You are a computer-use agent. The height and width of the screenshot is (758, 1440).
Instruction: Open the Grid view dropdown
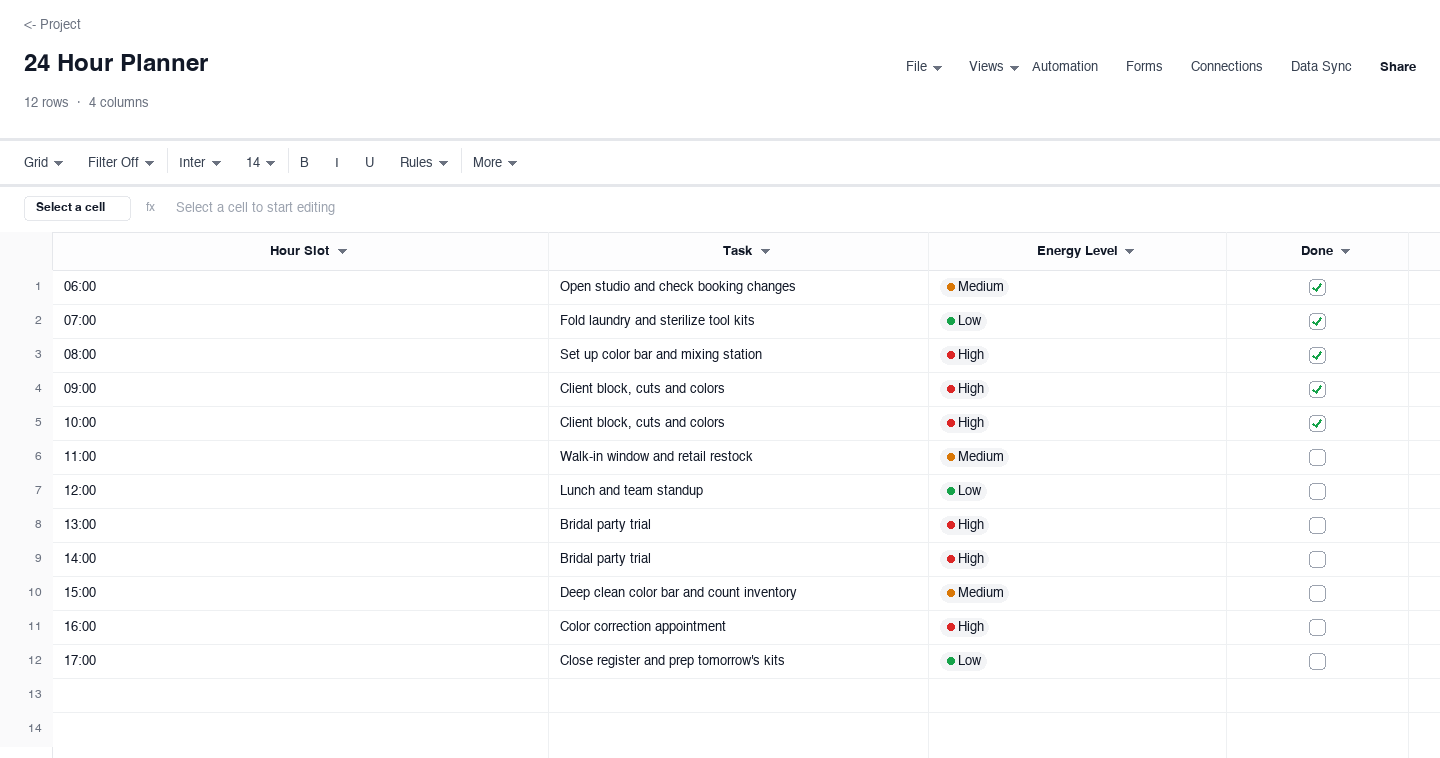[44, 162]
